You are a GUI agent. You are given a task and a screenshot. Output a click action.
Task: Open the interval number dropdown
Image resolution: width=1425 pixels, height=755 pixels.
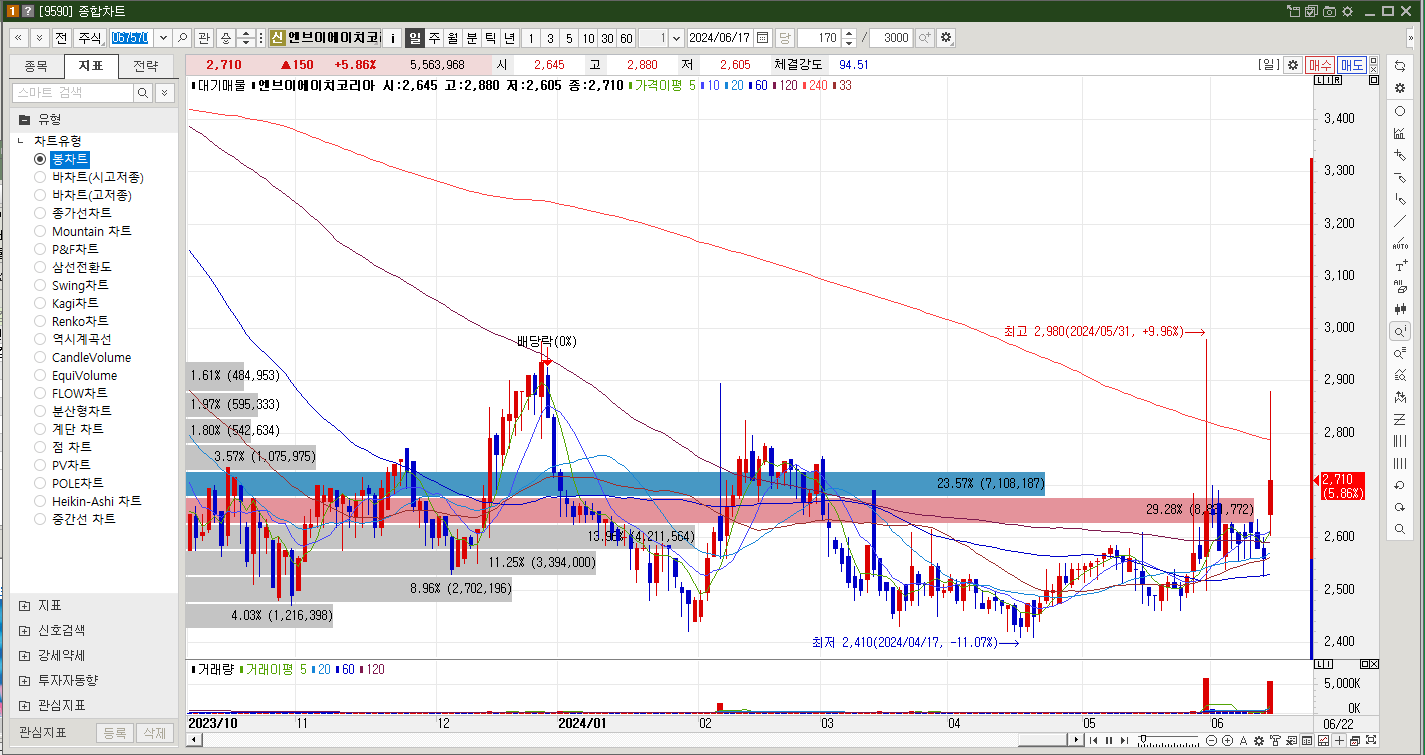(x=677, y=38)
